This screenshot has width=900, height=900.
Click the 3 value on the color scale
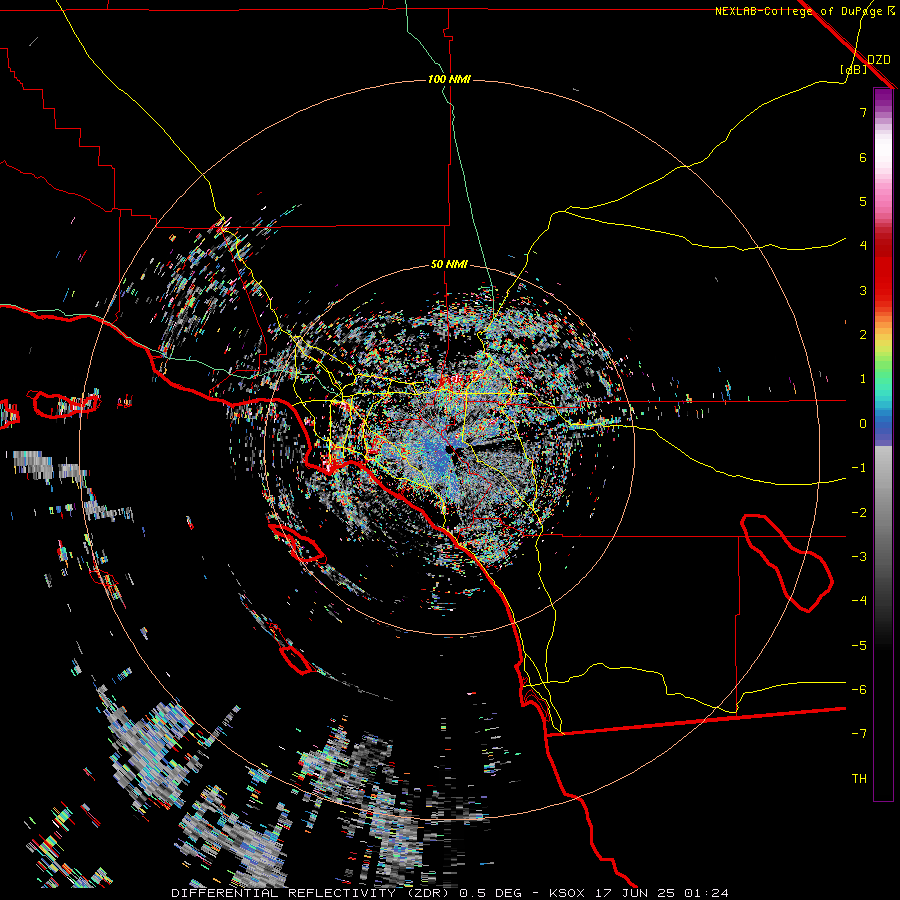863,290
